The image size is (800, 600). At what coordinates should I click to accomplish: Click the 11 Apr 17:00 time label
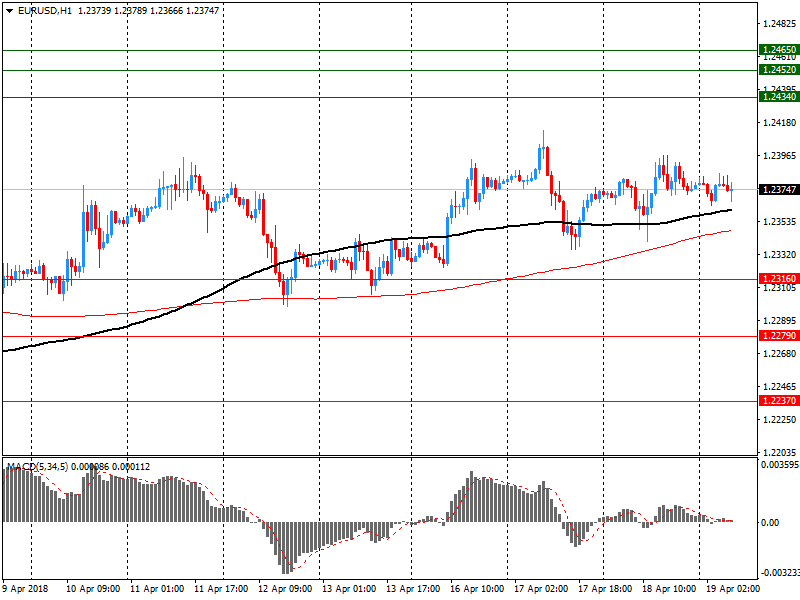click(221, 589)
